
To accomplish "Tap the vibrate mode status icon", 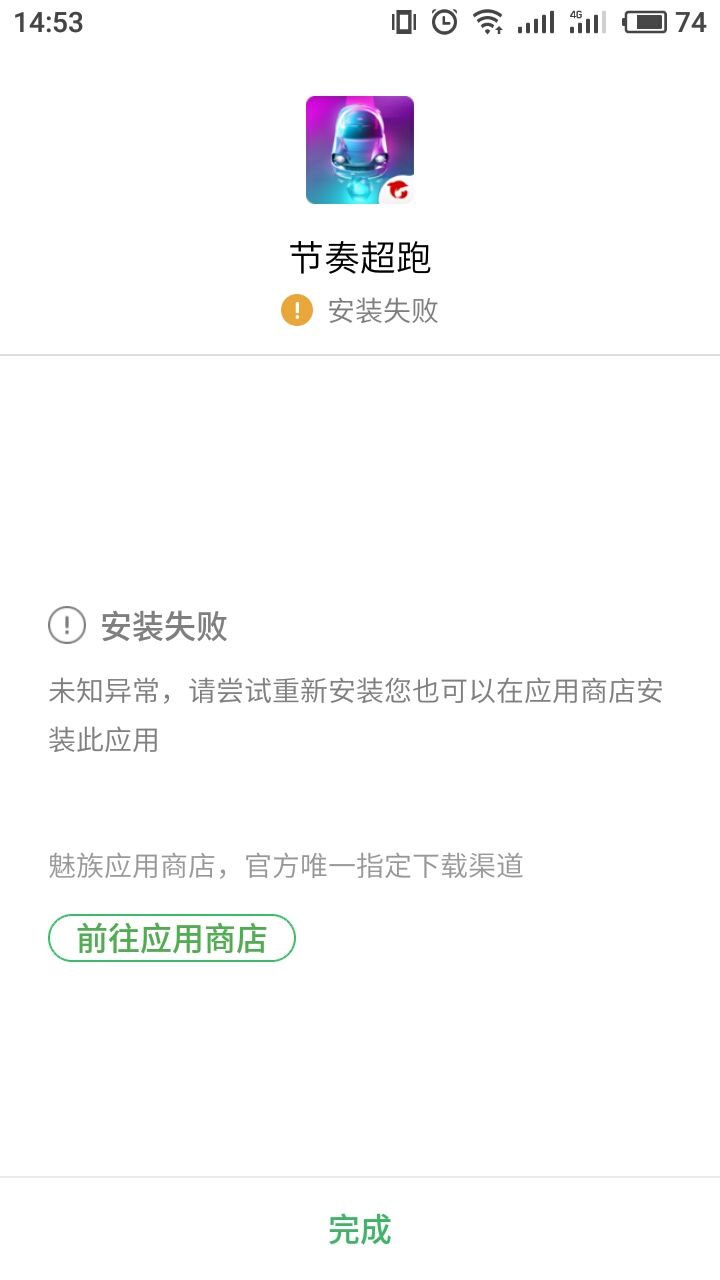I will point(403,22).
